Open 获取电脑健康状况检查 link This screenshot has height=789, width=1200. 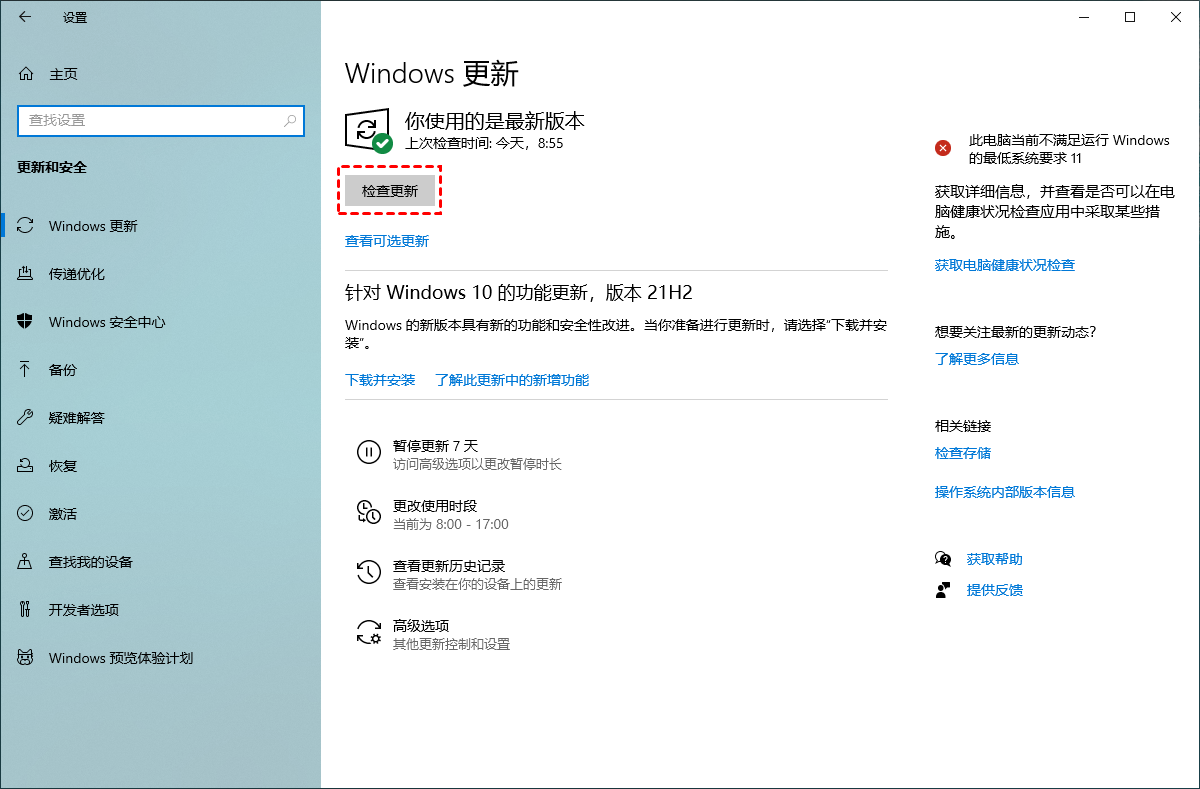(1005, 265)
